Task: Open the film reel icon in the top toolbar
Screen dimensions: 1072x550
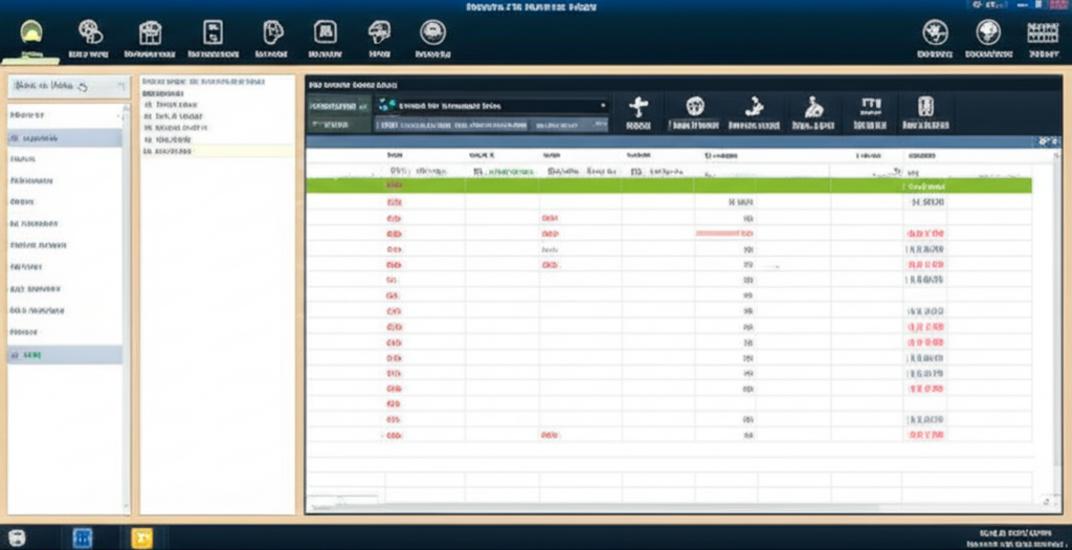Action: click(x=90, y=33)
